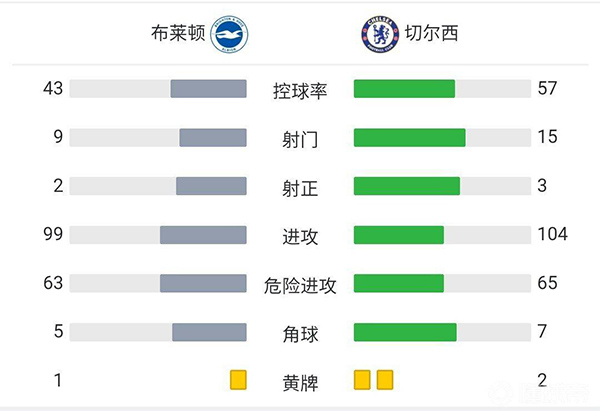Click the Brighton club crest
The image size is (600, 411).
(232, 34)
